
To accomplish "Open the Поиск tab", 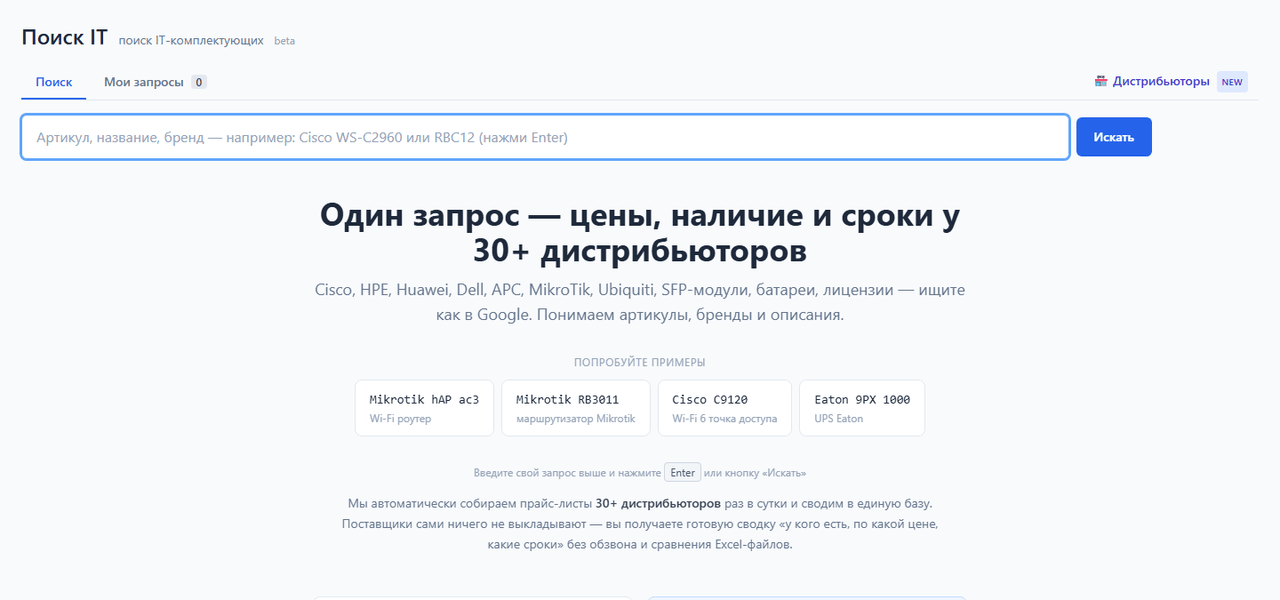I will point(54,82).
